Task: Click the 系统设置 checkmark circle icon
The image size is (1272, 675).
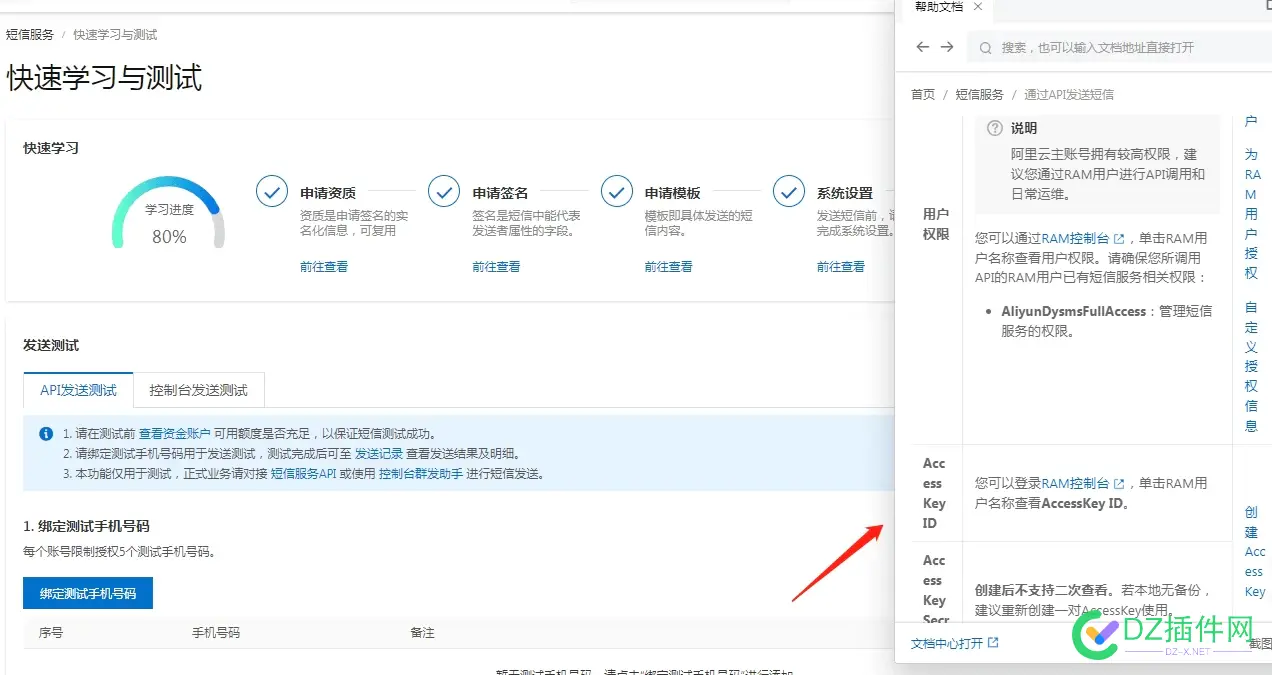Action: [x=789, y=191]
